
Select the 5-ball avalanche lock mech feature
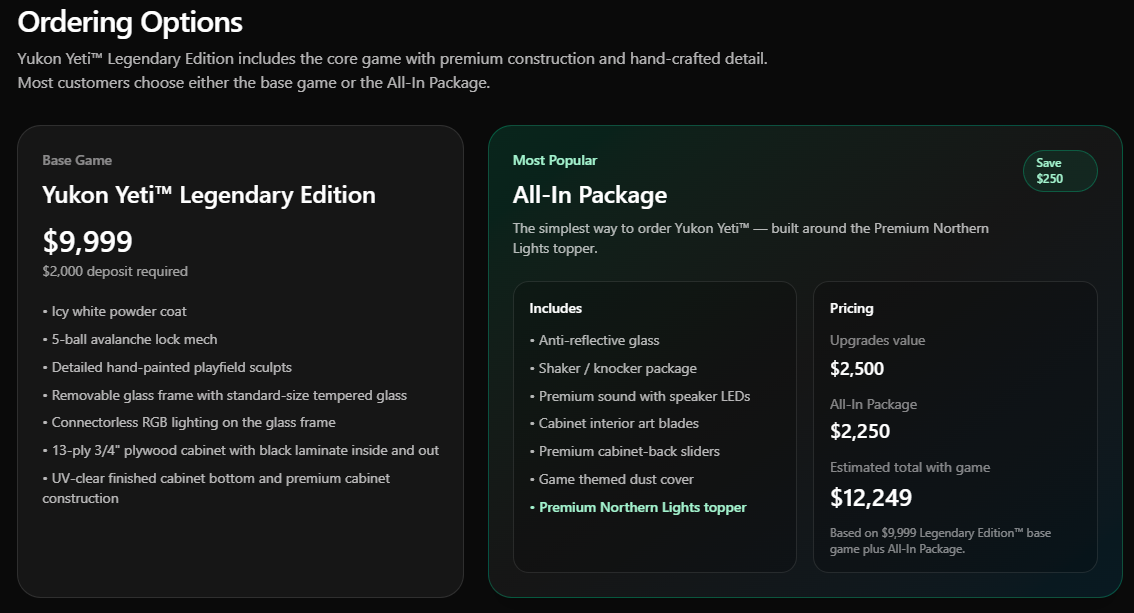tap(134, 339)
